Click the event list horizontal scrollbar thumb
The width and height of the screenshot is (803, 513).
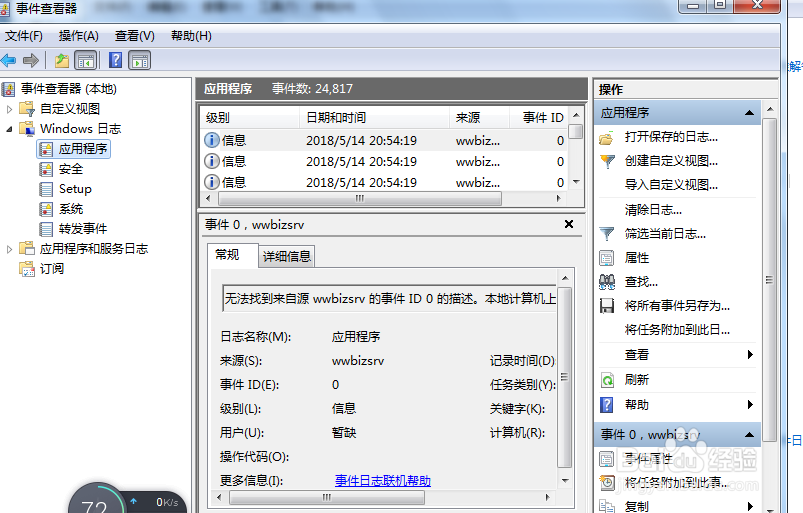coord(360,198)
